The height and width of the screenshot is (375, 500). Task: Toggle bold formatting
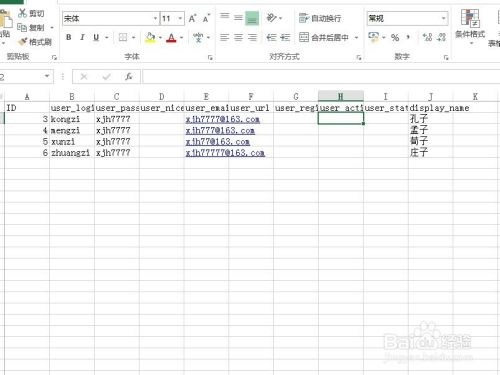pos(68,37)
